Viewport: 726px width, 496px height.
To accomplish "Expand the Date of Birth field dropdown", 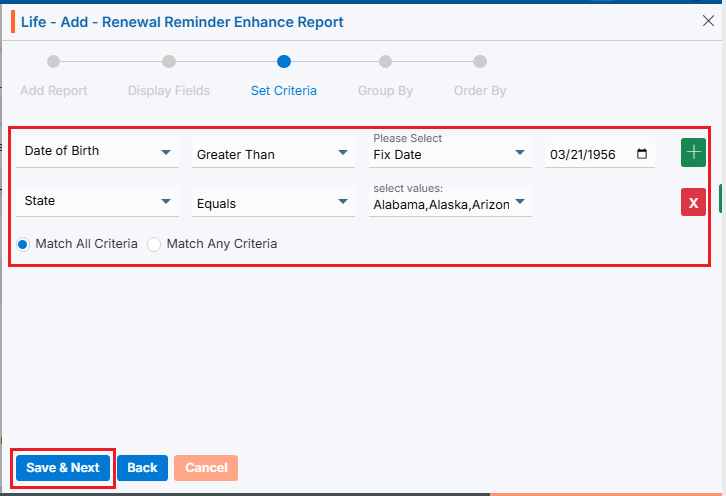I will coord(97,152).
